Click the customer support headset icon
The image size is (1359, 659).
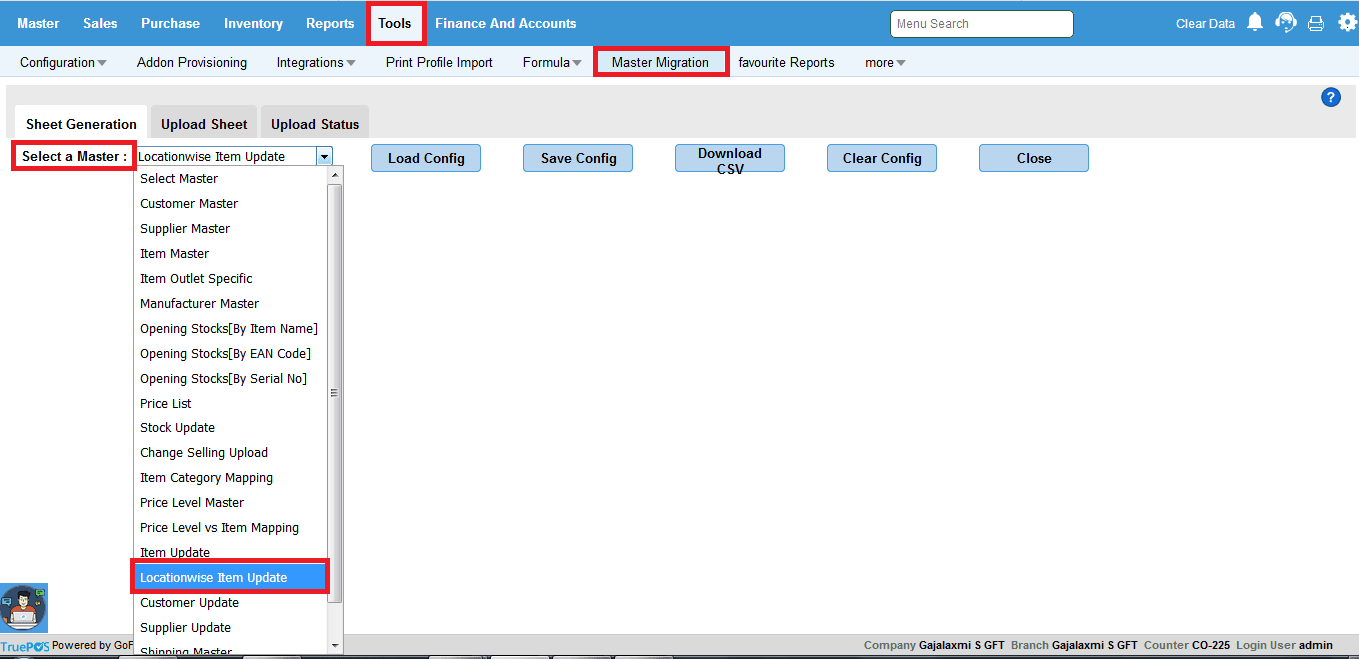click(x=1286, y=22)
